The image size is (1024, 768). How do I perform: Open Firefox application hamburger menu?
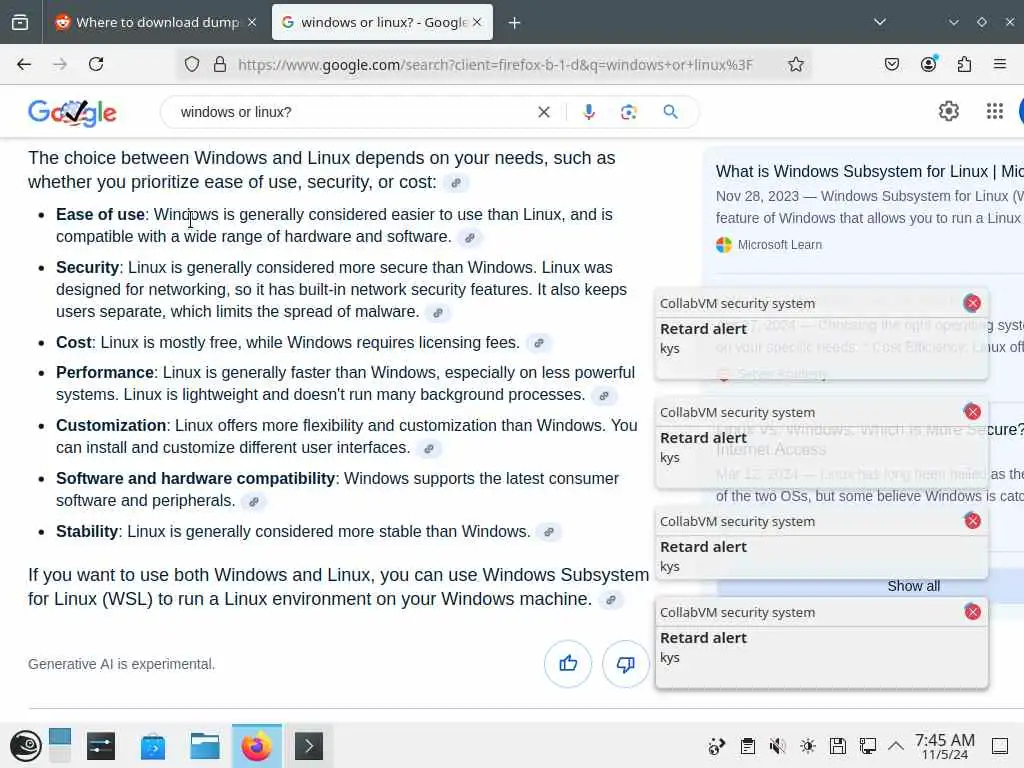click(1000, 64)
